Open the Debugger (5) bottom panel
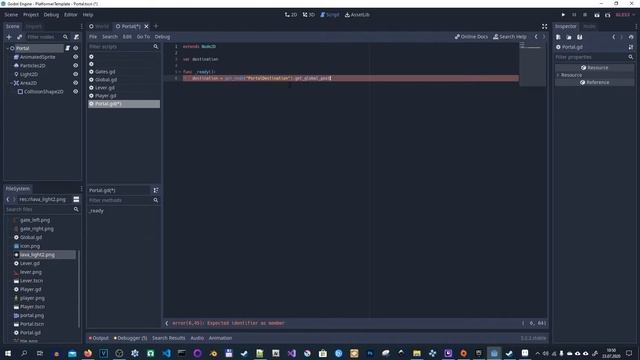Image resolution: width=640 pixels, height=360 pixels. tap(130, 338)
